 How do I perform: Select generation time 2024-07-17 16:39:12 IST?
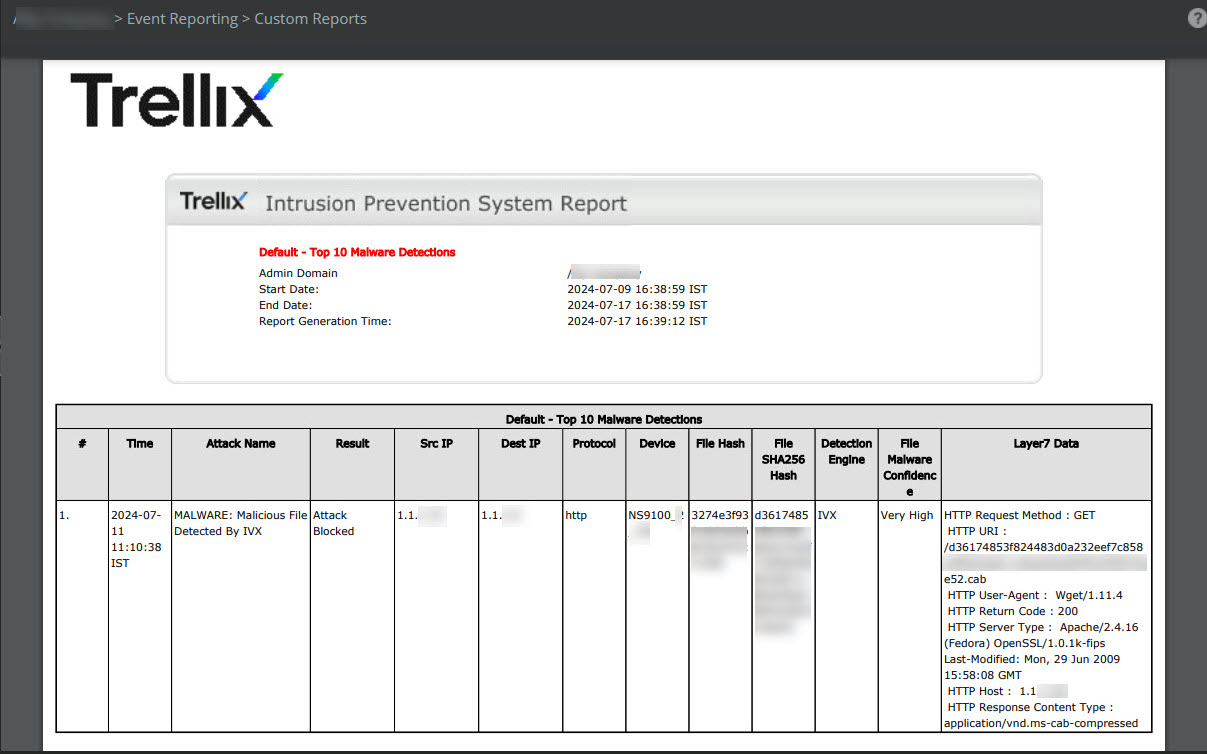(637, 321)
